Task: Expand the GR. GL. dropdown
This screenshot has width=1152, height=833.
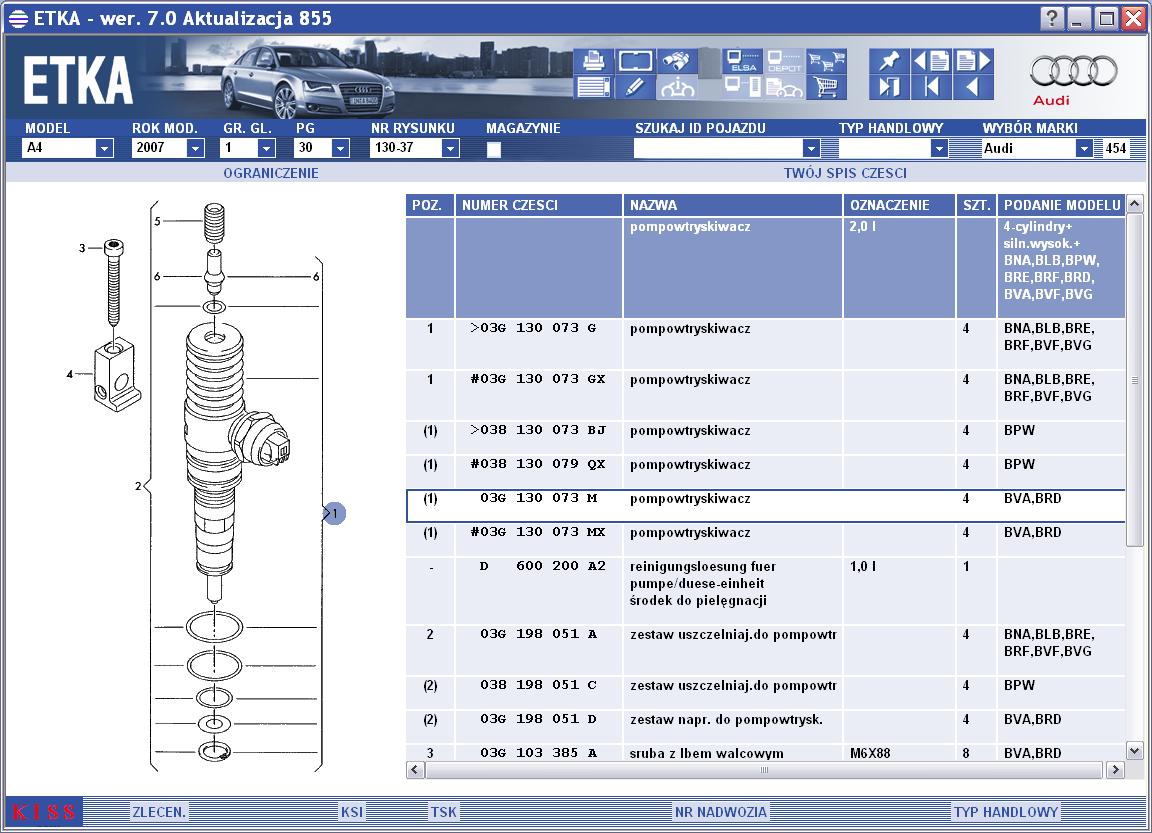Action: tap(266, 148)
